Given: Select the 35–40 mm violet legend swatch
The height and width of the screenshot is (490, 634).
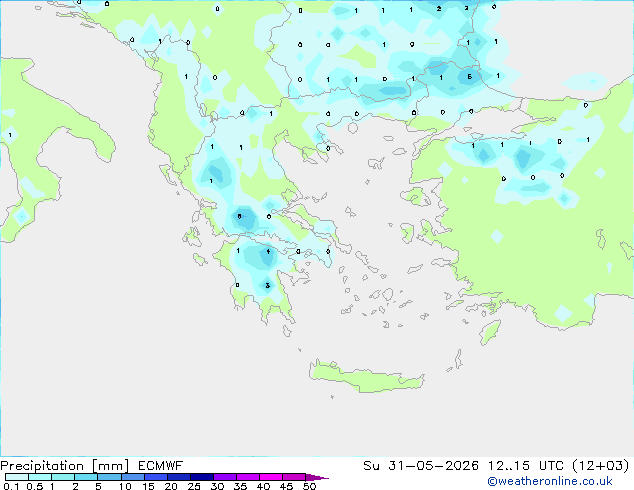Looking at the screenshot, I should pyautogui.click(x=247, y=477).
